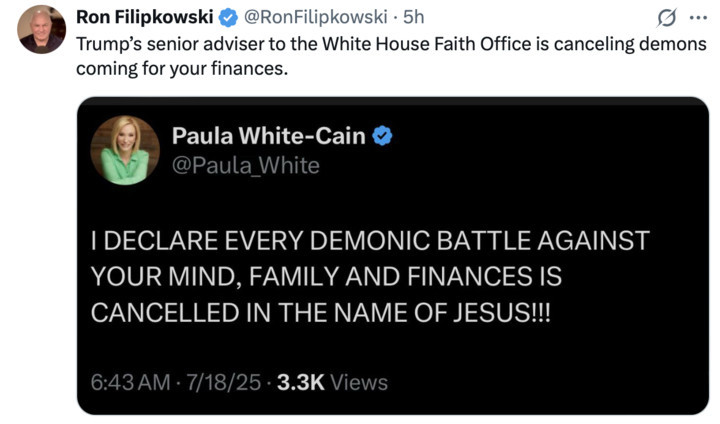
Task: Click the text "coming for your finances."
Action: [x=182, y=68]
